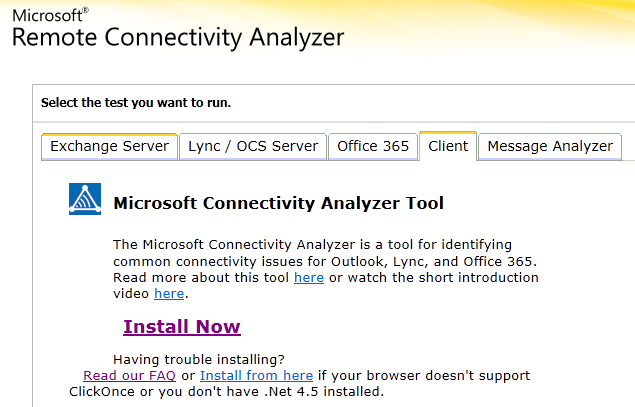Click the tool description paragraph about Outlook, Lync
This screenshot has height=407, width=635.
click(x=326, y=269)
